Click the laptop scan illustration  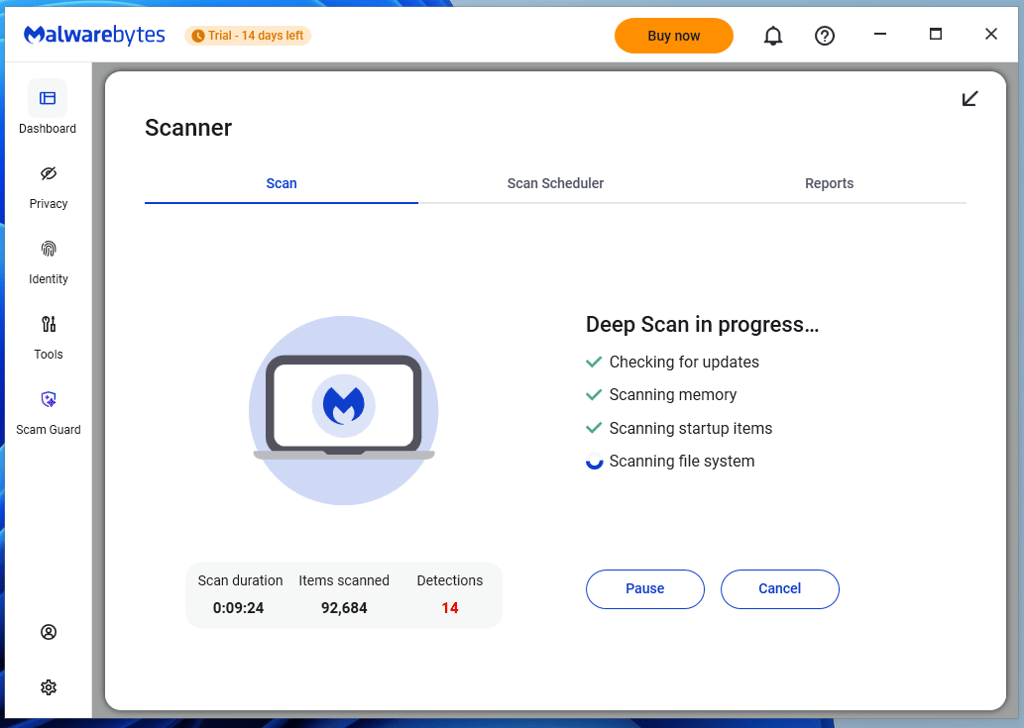[344, 410]
